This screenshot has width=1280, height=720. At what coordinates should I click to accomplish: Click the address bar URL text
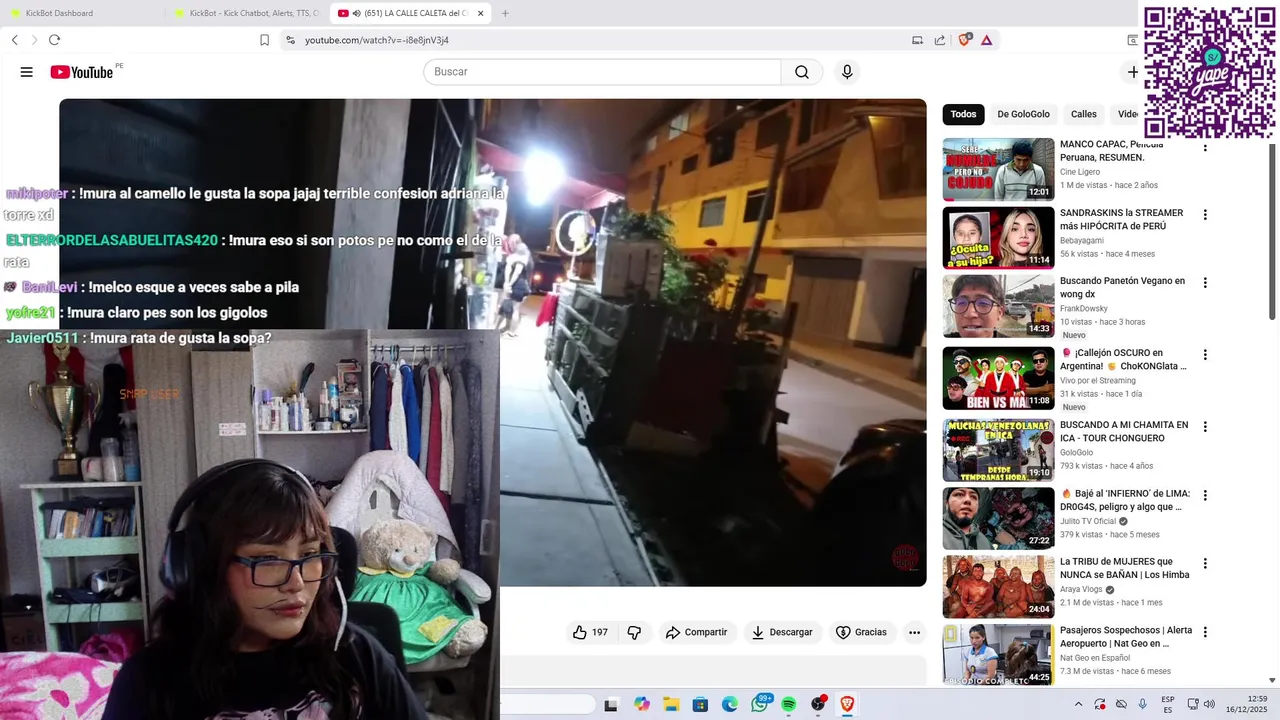pyautogui.click(x=377, y=40)
